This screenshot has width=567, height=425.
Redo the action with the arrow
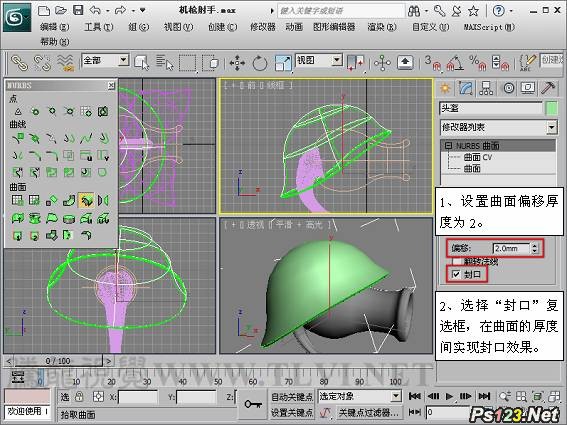120,10
